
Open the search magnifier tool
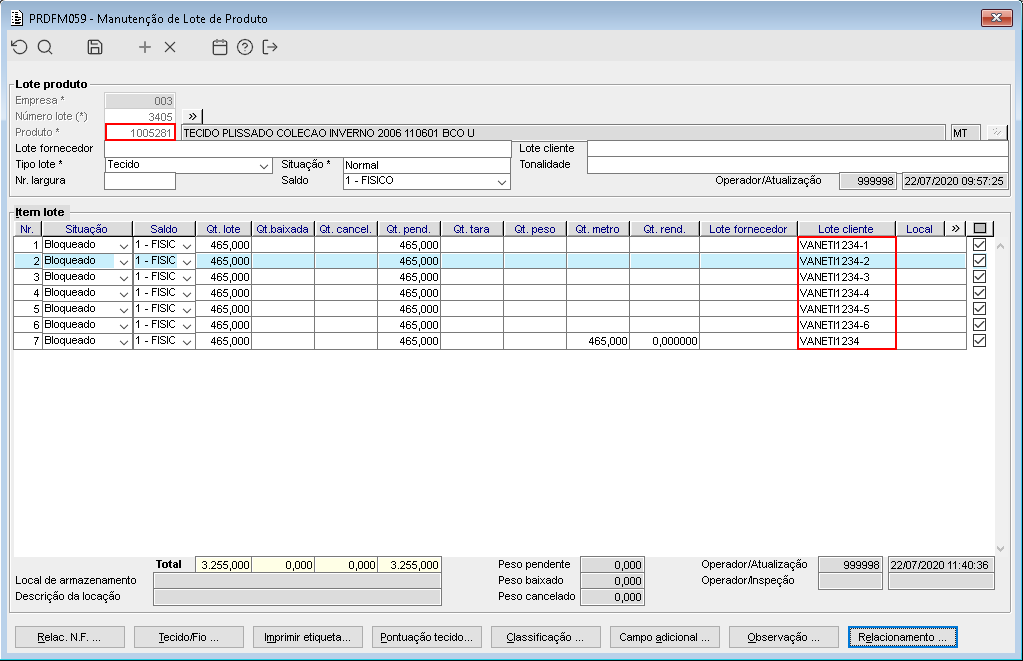pyautogui.click(x=45, y=47)
